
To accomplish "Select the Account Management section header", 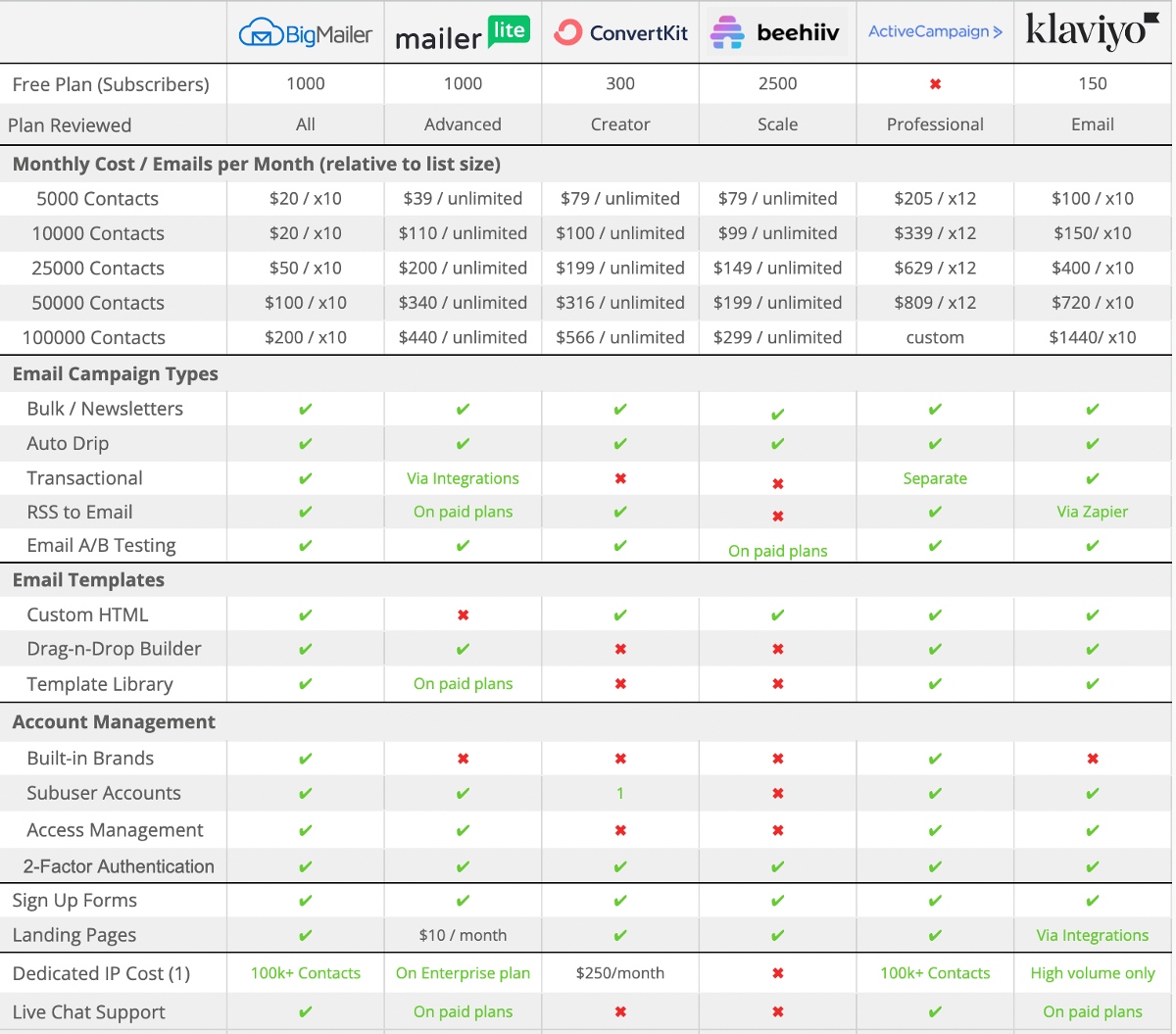I will pos(114,722).
